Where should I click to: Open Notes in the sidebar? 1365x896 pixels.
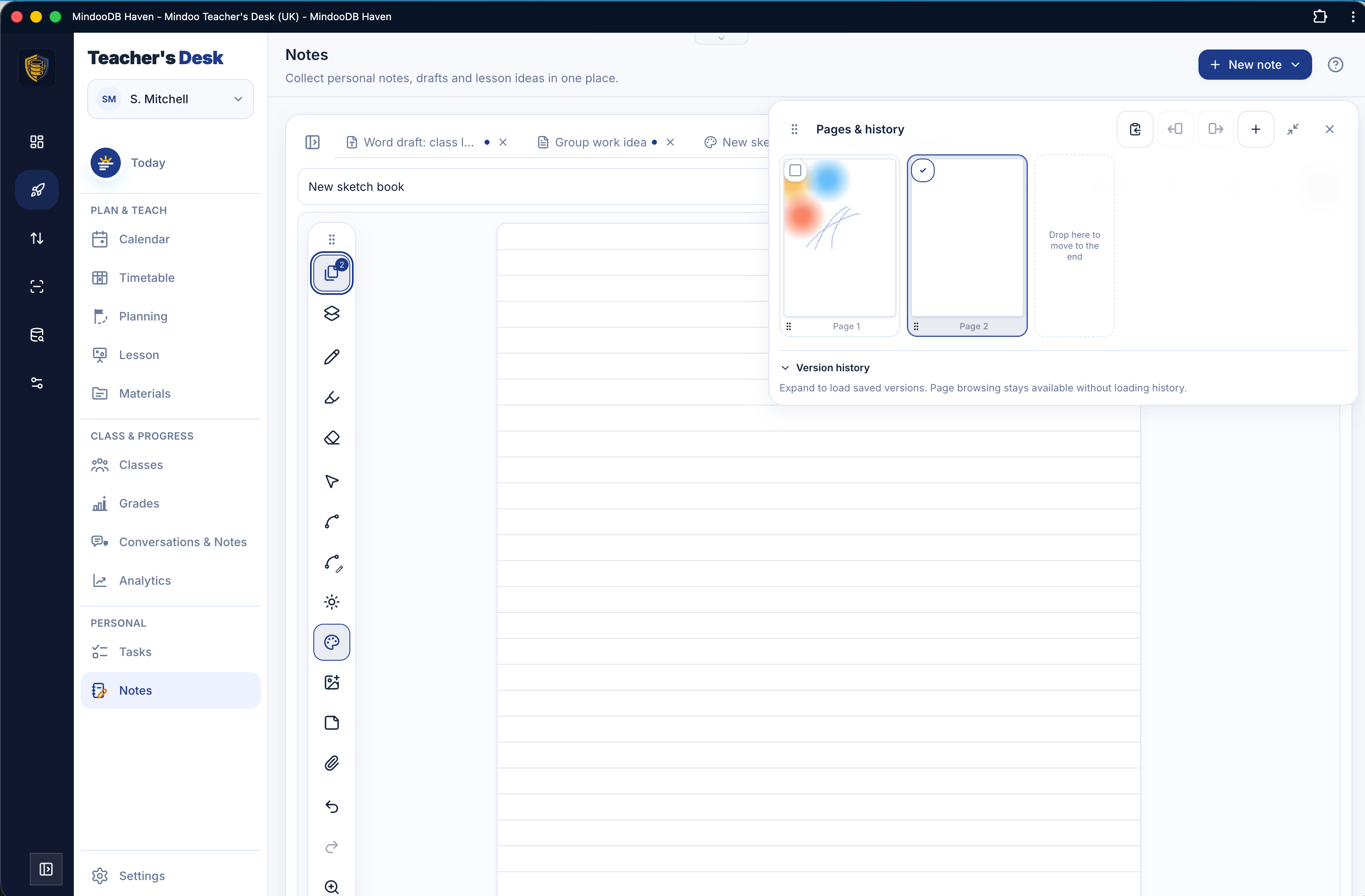[x=170, y=690]
